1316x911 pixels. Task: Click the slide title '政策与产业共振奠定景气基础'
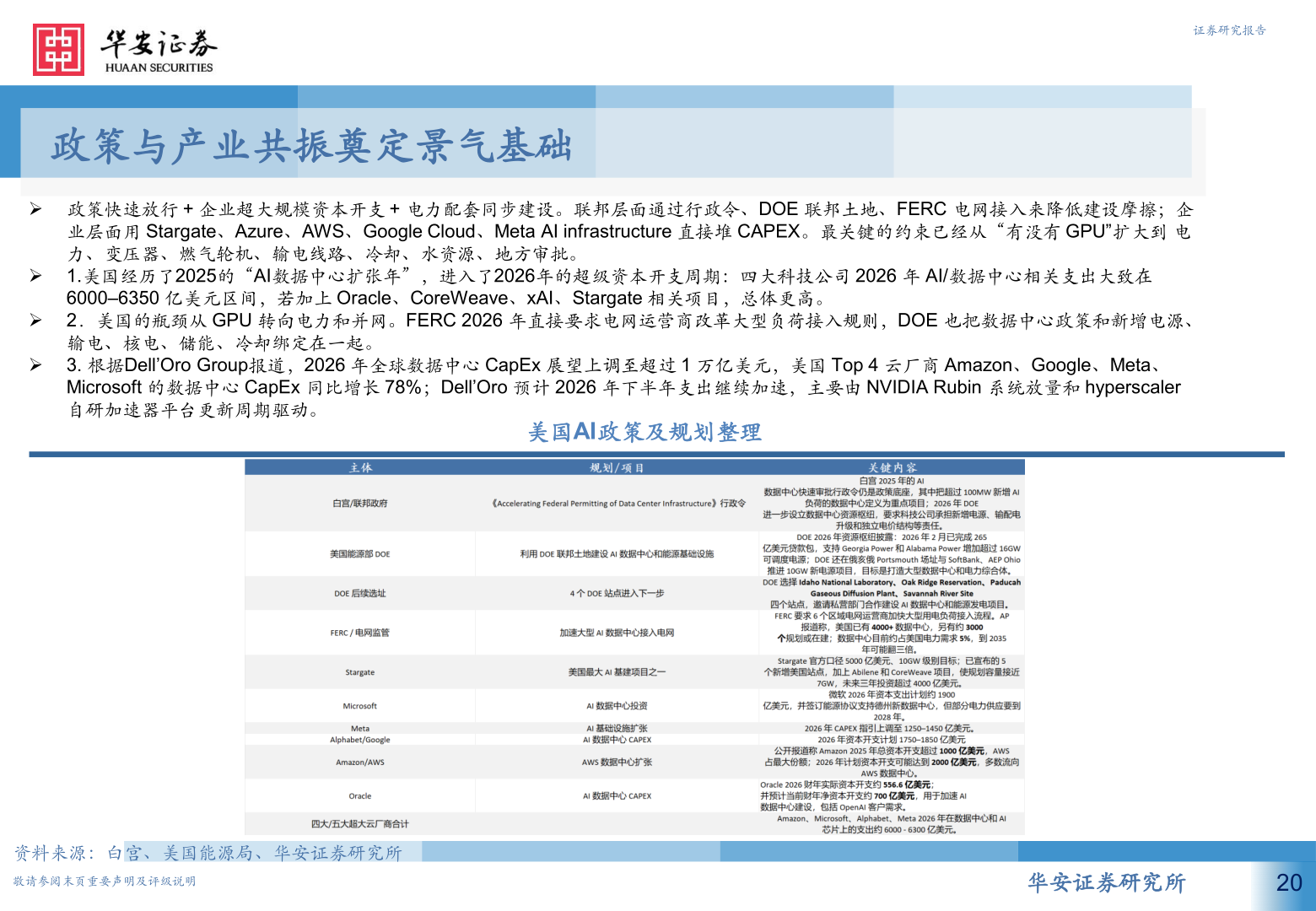click(311, 146)
